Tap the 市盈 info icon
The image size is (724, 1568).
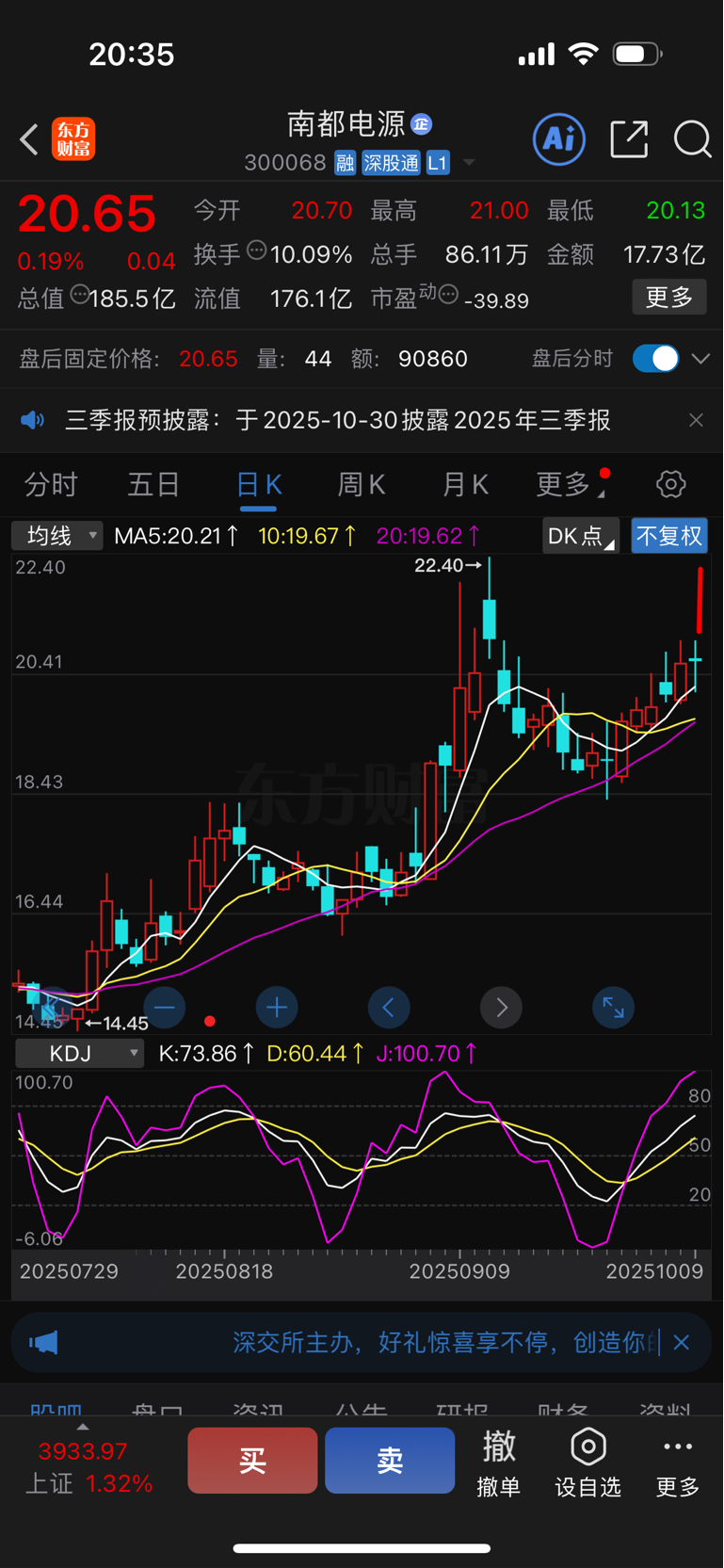click(449, 295)
